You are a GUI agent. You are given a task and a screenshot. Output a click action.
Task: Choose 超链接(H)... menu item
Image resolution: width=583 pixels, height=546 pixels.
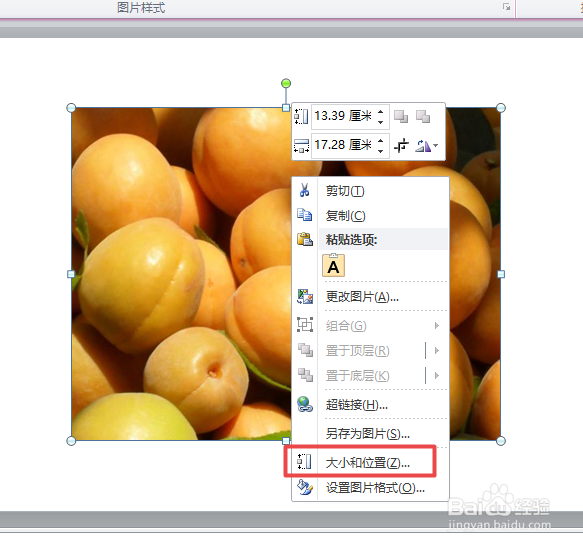point(370,404)
